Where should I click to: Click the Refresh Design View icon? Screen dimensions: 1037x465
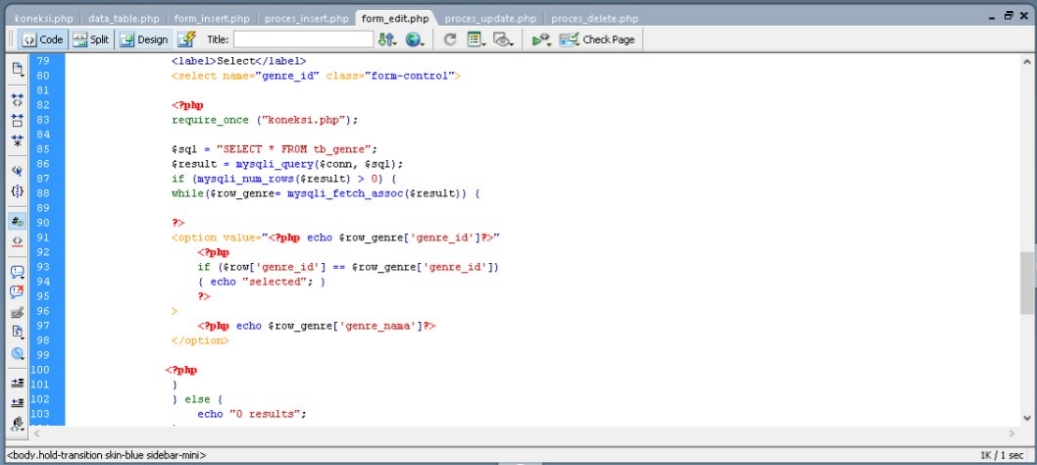(x=450, y=40)
